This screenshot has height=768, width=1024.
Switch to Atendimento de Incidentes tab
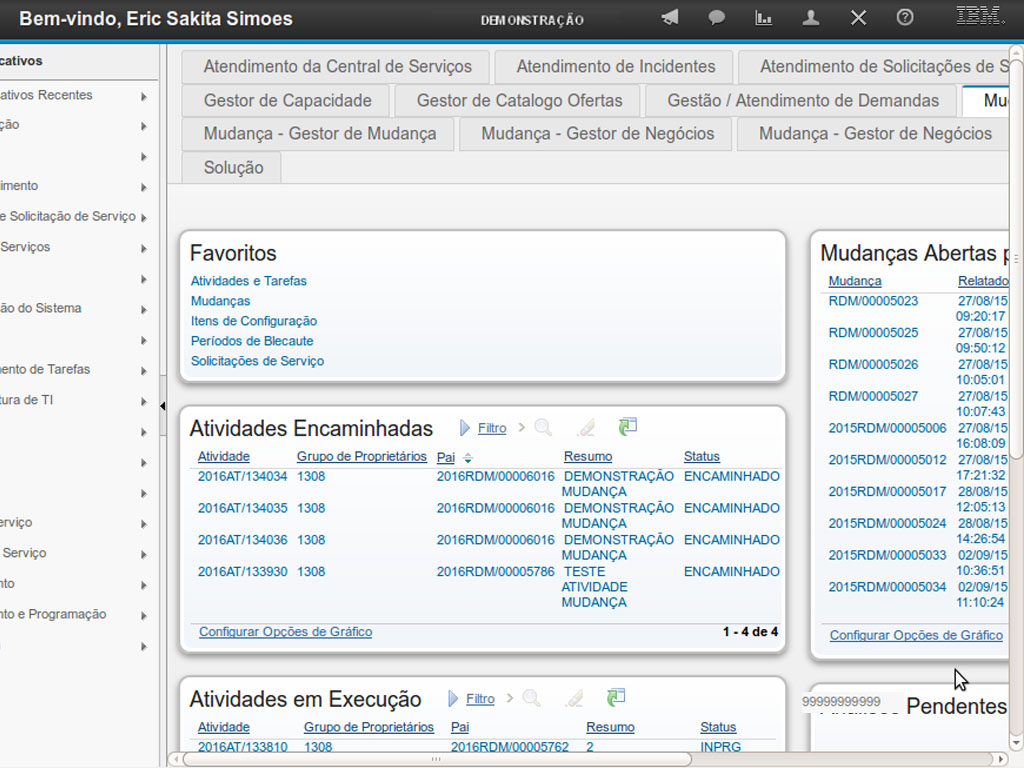coord(615,67)
